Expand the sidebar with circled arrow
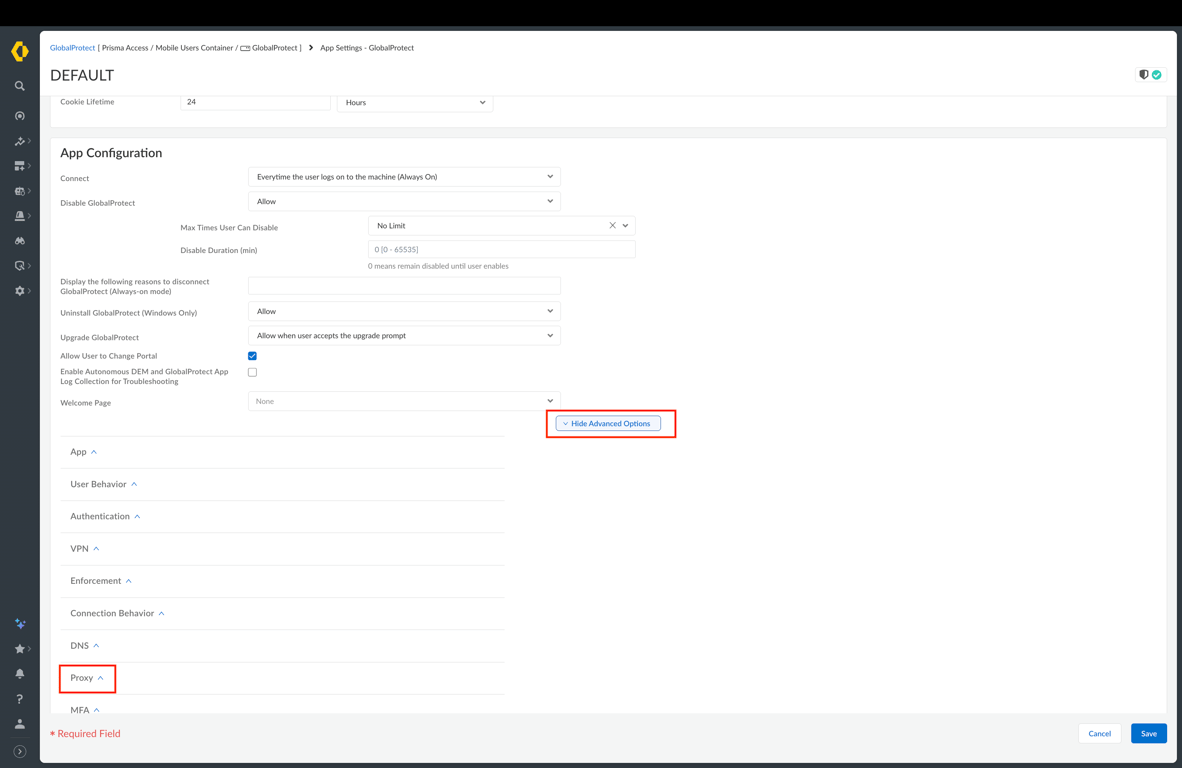 [20, 751]
